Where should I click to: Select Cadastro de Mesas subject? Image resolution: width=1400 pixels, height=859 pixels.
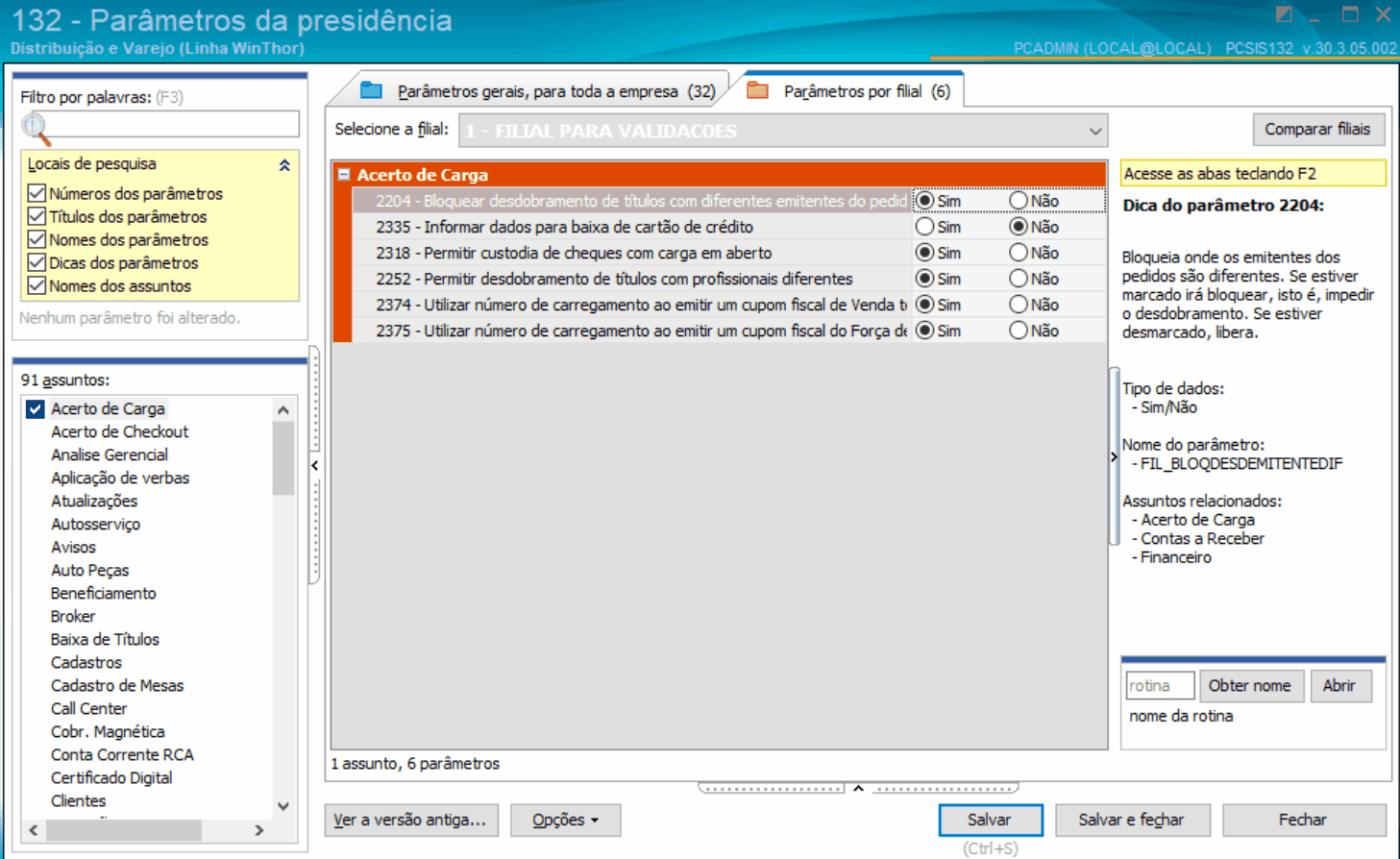[117, 685]
